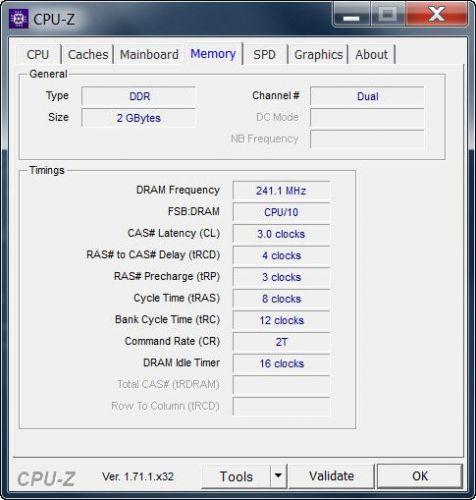Click DRAM Idle Timer value 16 clocks
Screen dimensions: 476x500
coord(281,363)
